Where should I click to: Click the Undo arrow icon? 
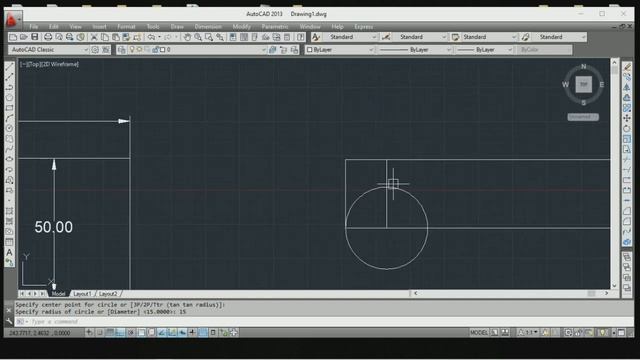(151, 37)
